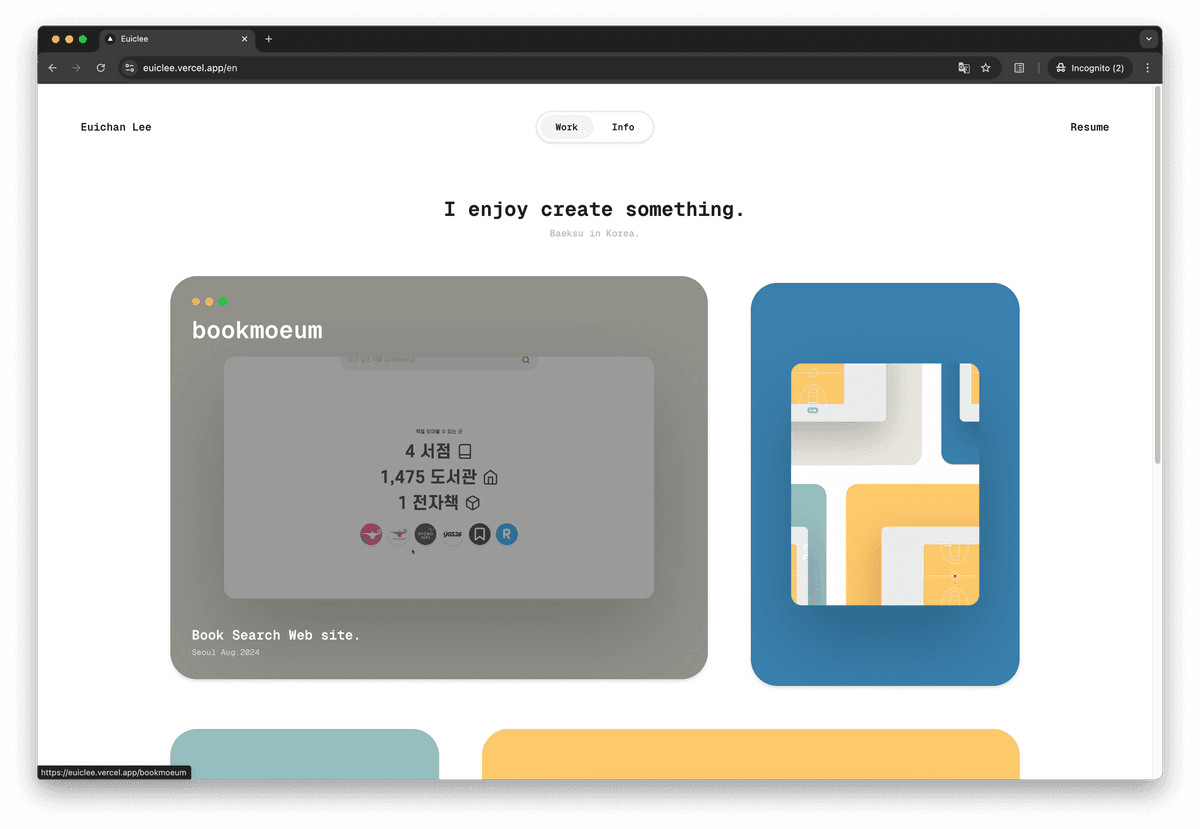Open the Incognito (2) profile menu
Viewport: 1200px width, 829px height.
pyautogui.click(x=1089, y=68)
